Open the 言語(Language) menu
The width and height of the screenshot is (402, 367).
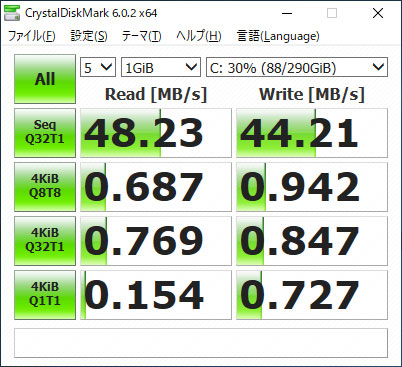[278, 36]
